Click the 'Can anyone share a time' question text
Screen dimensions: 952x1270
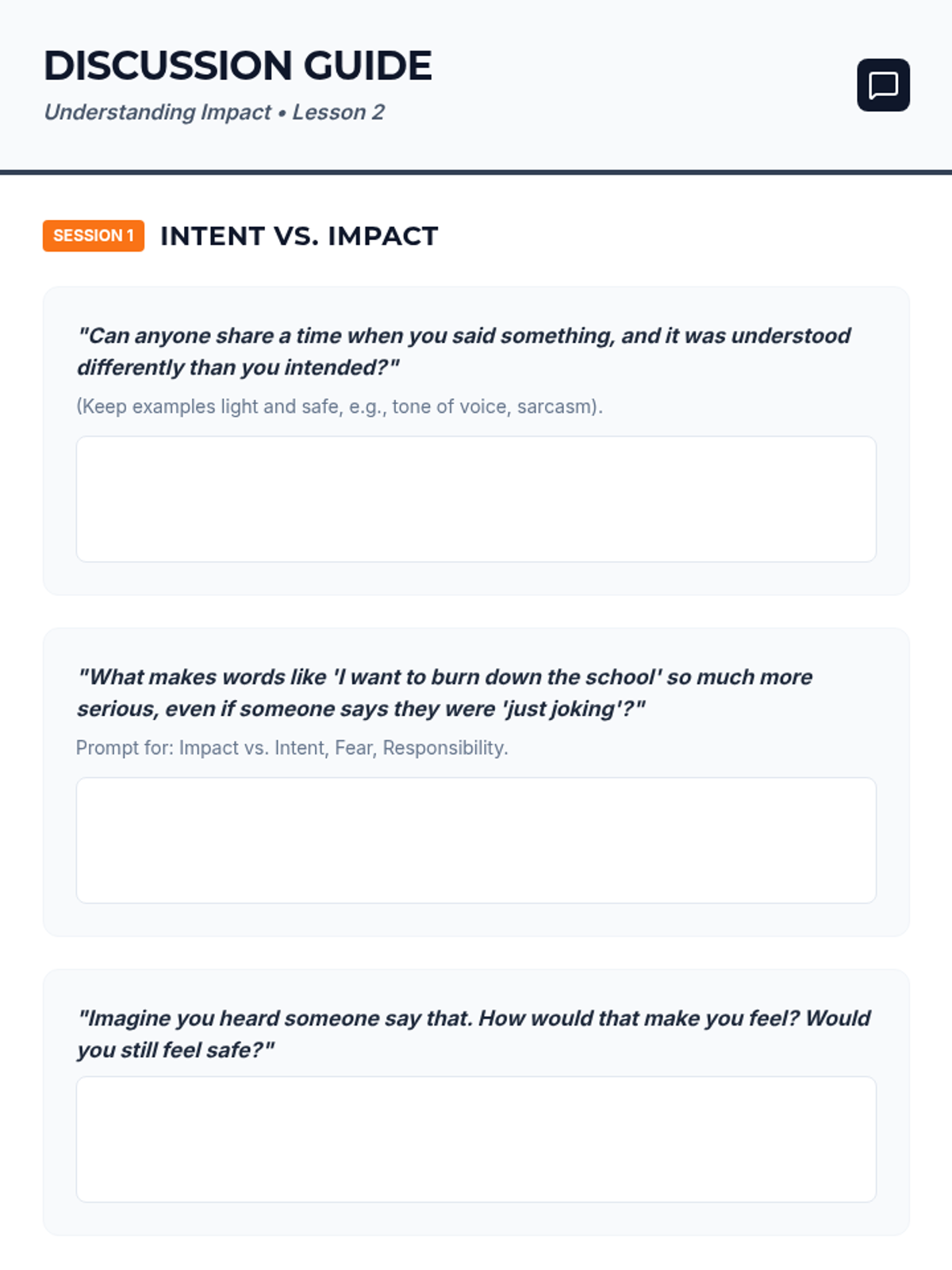[x=464, y=352]
